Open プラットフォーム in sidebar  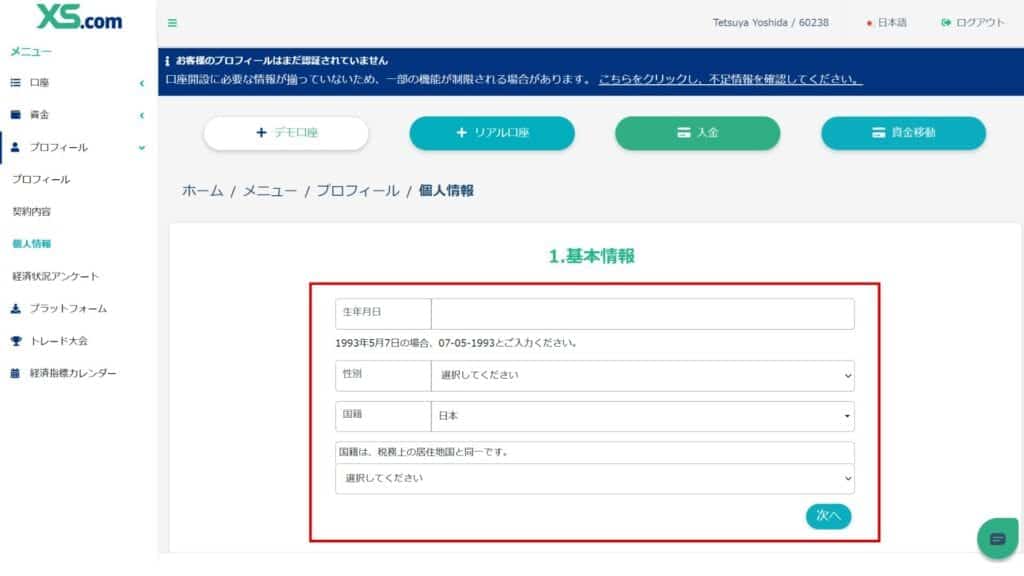point(68,308)
